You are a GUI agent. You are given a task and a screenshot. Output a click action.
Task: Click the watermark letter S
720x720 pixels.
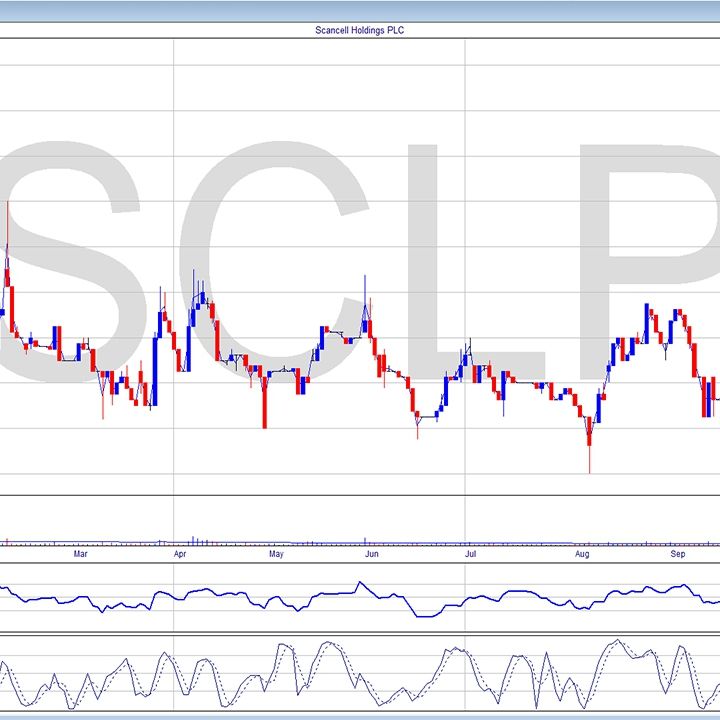tap(75, 260)
